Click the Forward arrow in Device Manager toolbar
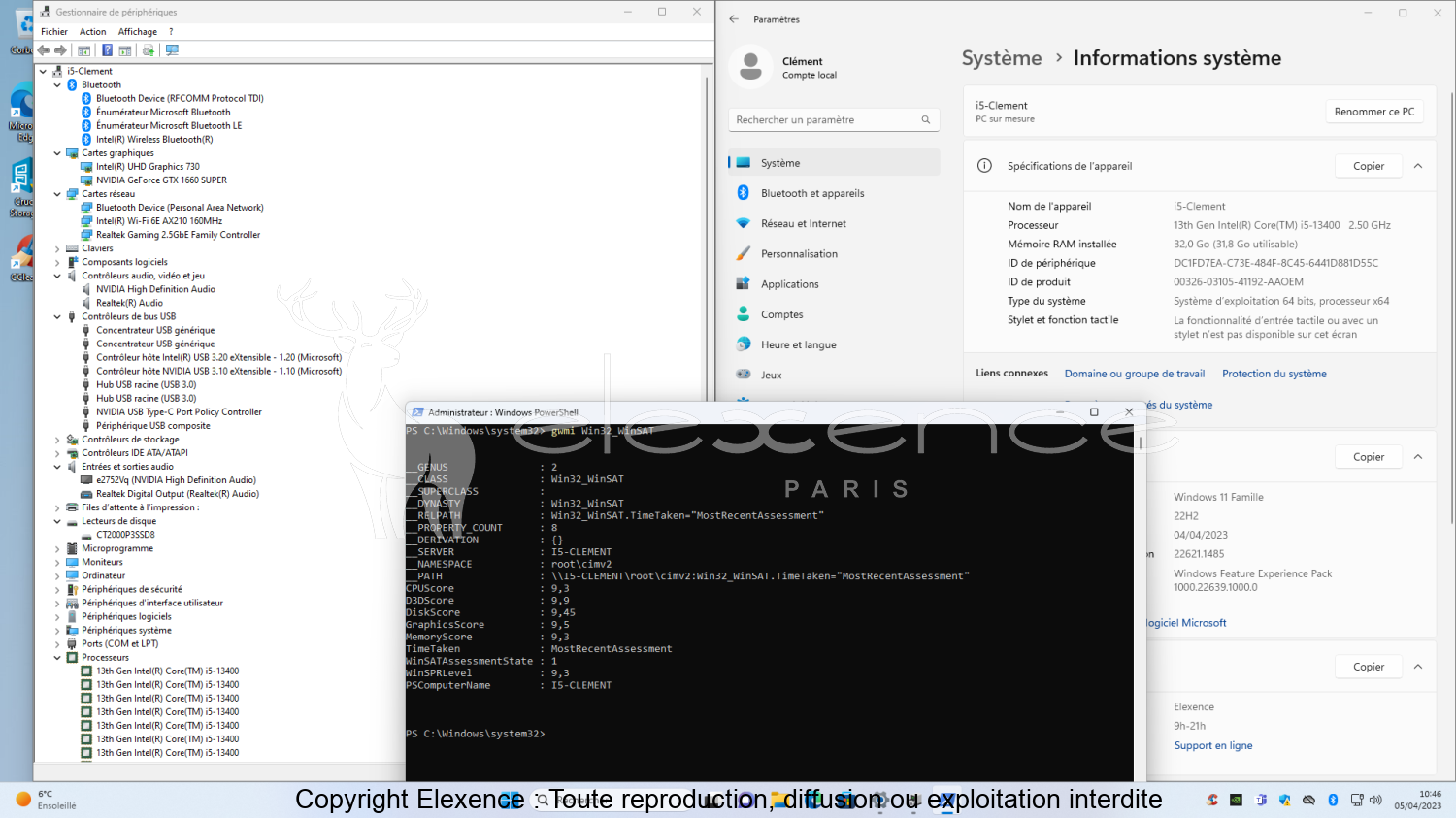The height and width of the screenshot is (818, 1456). click(x=60, y=50)
